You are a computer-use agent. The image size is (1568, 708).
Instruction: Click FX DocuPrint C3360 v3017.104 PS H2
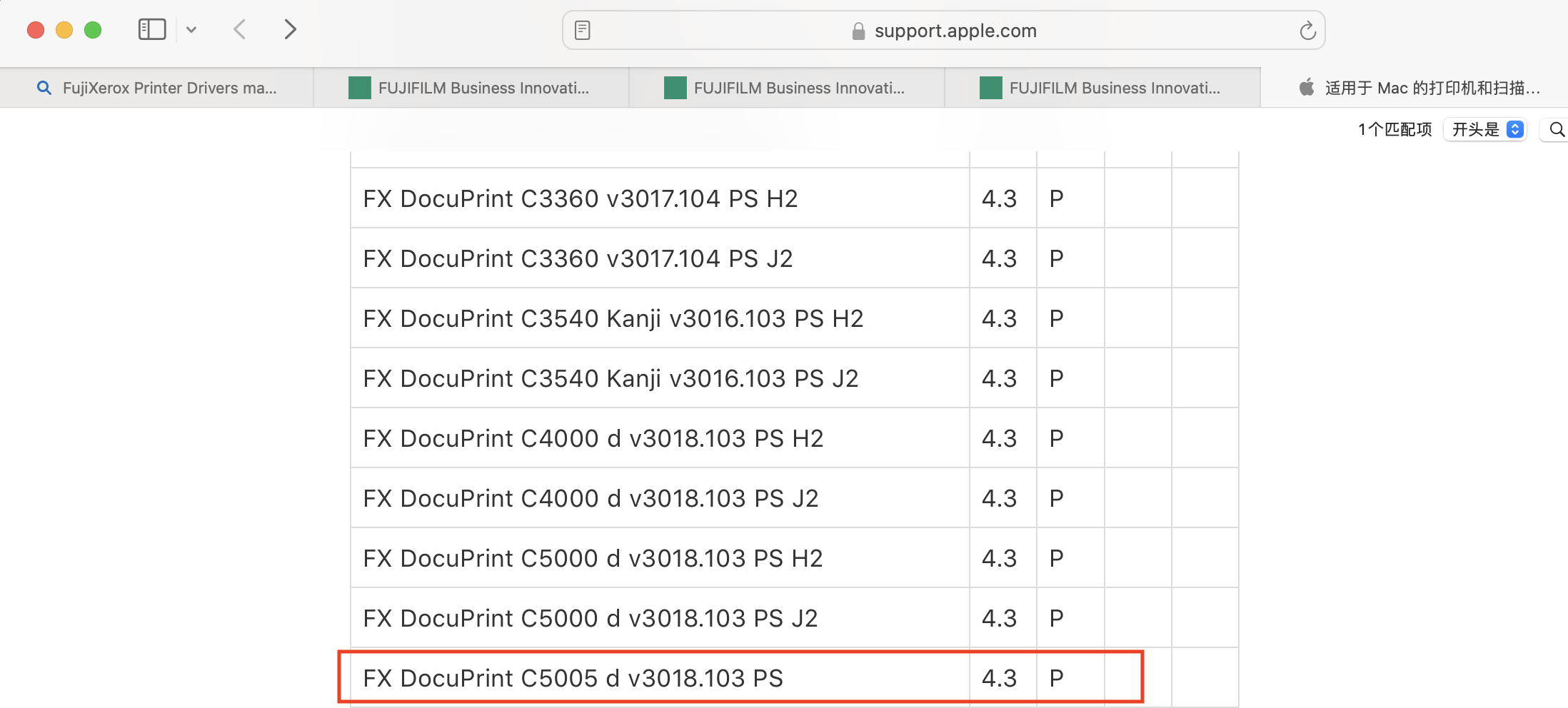click(x=580, y=198)
